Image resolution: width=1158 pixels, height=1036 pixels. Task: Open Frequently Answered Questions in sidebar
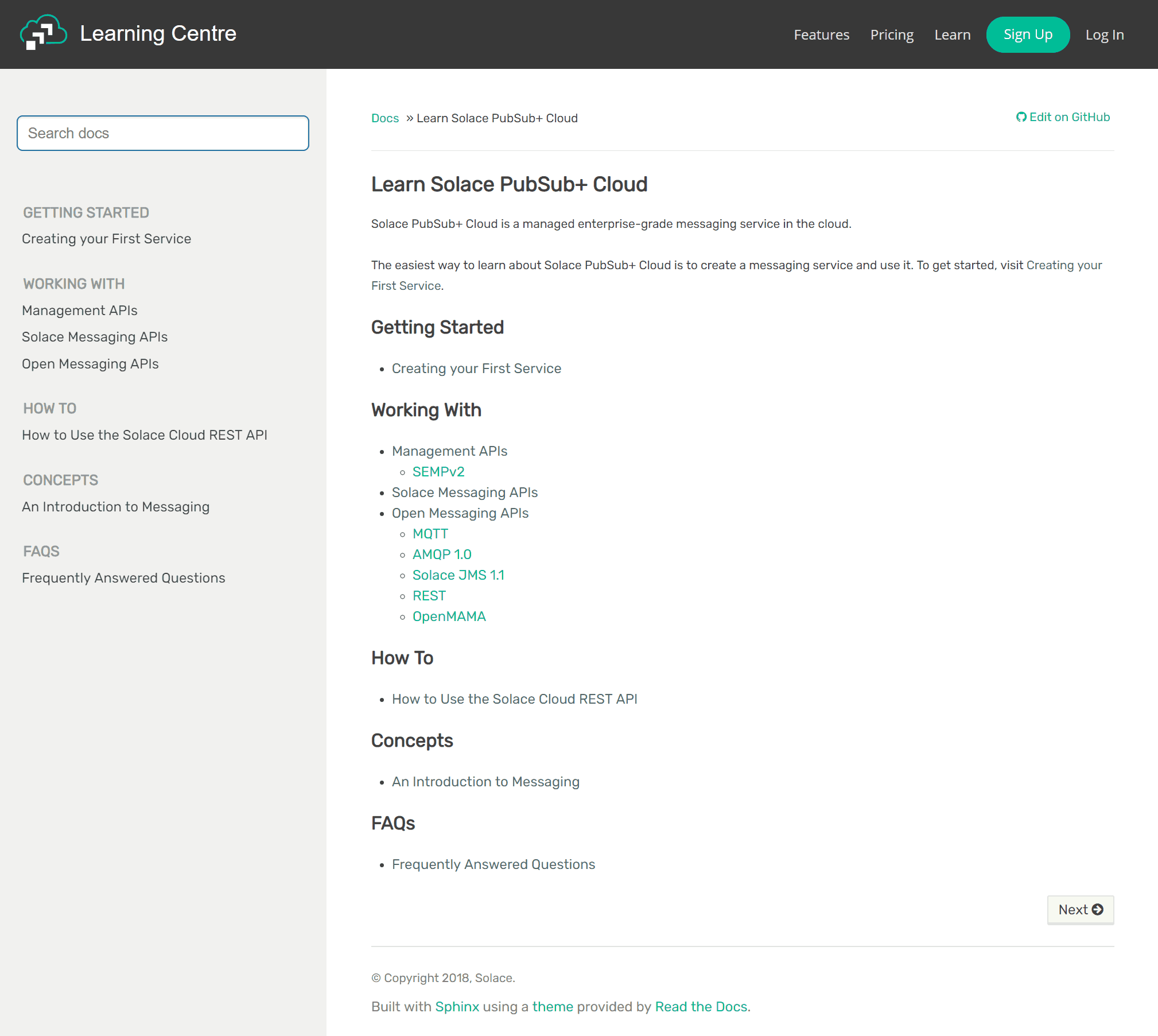[x=123, y=578]
